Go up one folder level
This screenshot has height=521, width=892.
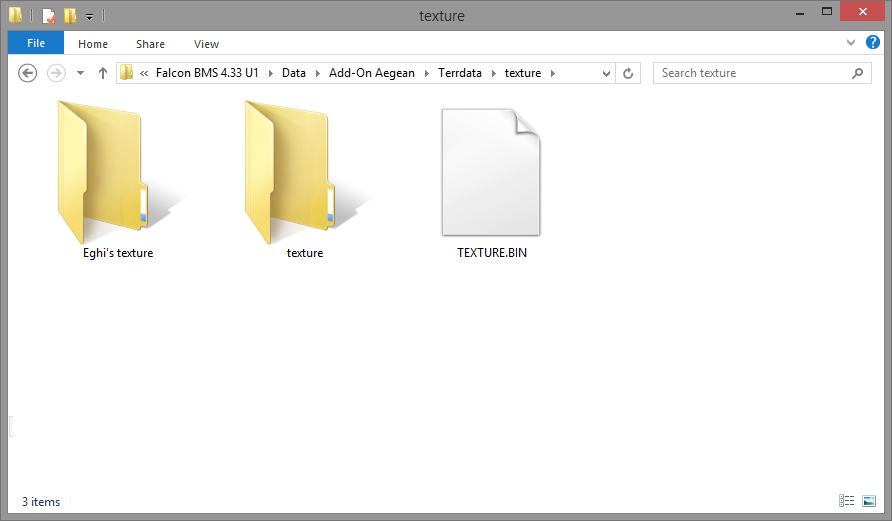(102, 73)
